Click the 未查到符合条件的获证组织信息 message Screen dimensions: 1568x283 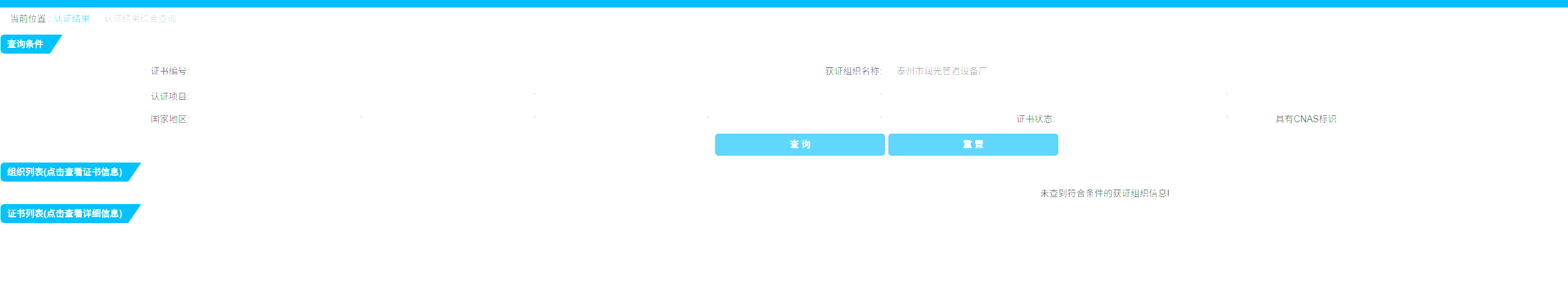pos(1104,193)
